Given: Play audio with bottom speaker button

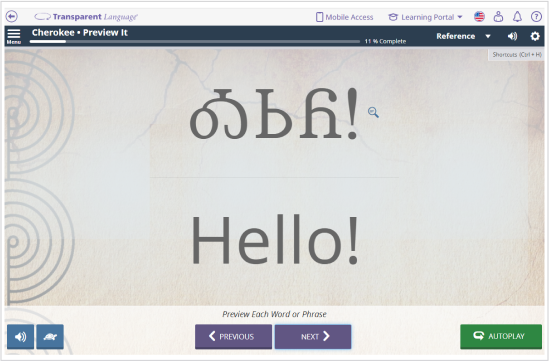Looking at the screenshot, I should pos(20,336).
